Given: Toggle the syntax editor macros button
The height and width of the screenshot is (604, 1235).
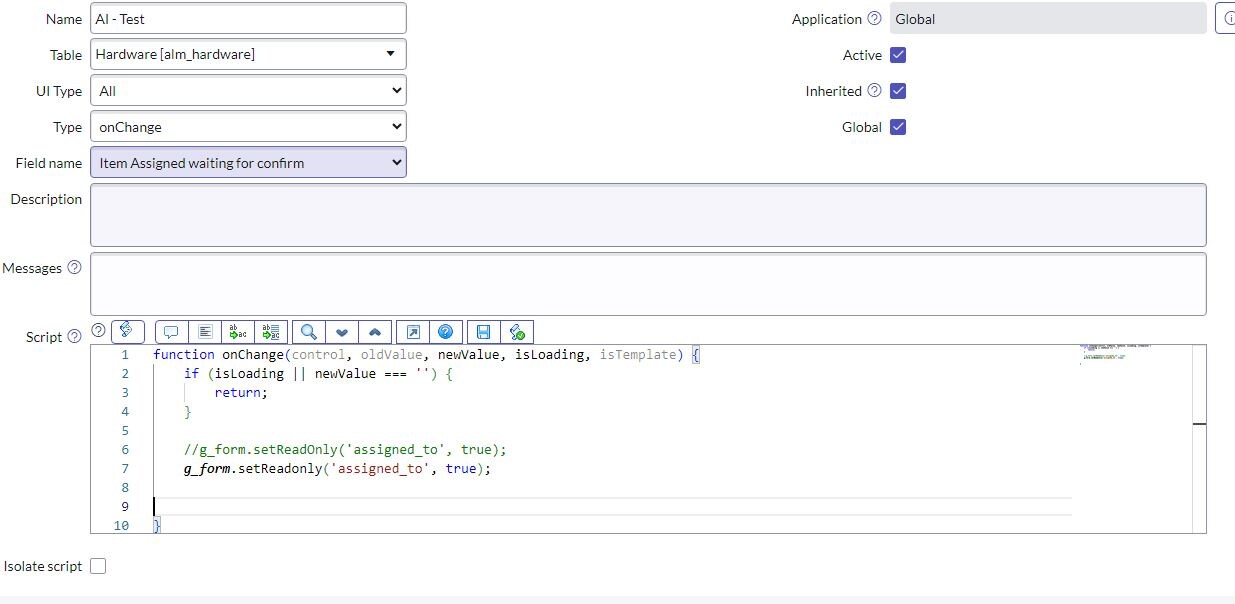Looking at the screenshot, I should coord(128,331).
